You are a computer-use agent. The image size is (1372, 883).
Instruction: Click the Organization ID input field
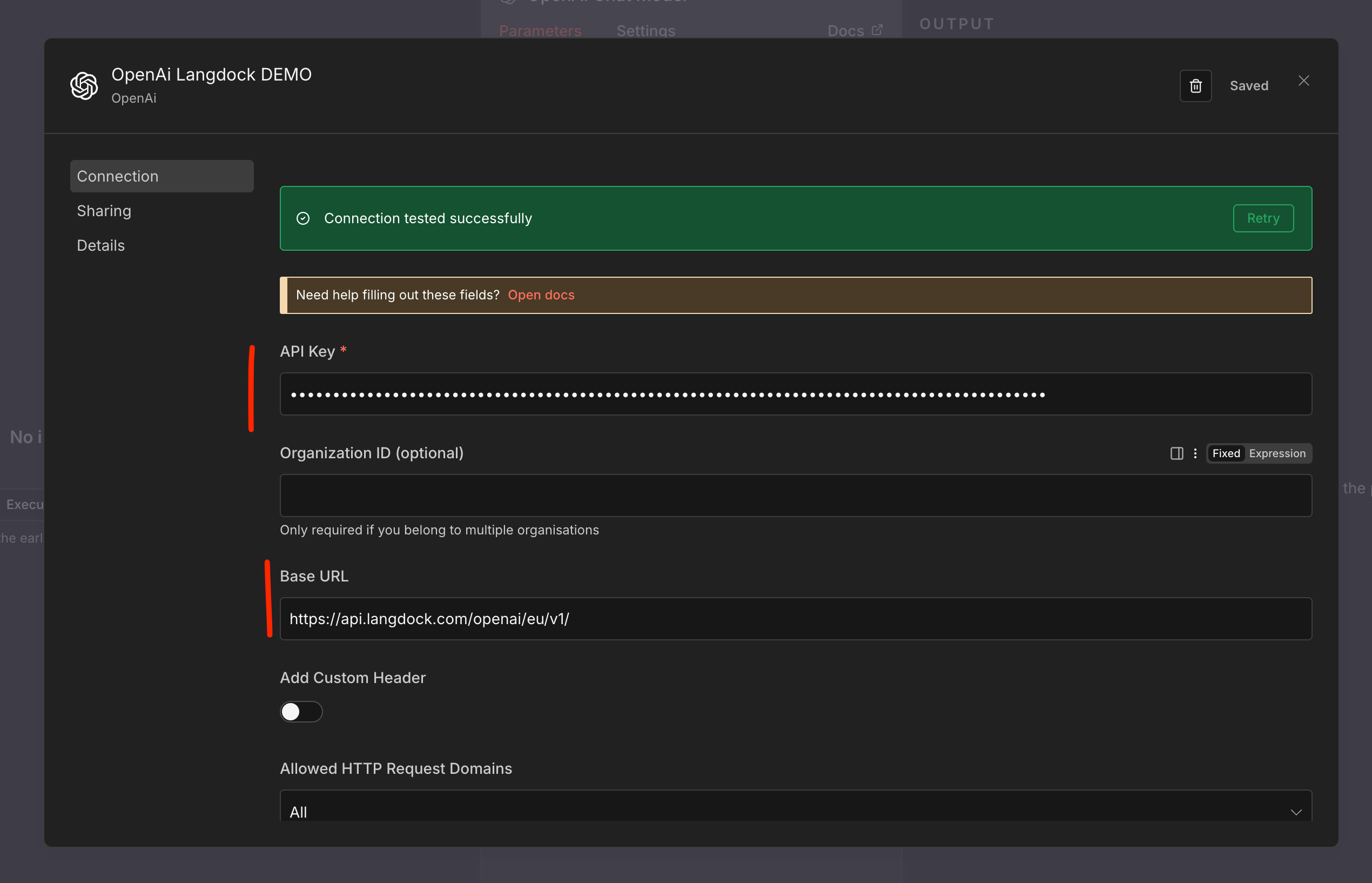click(795, 496)
